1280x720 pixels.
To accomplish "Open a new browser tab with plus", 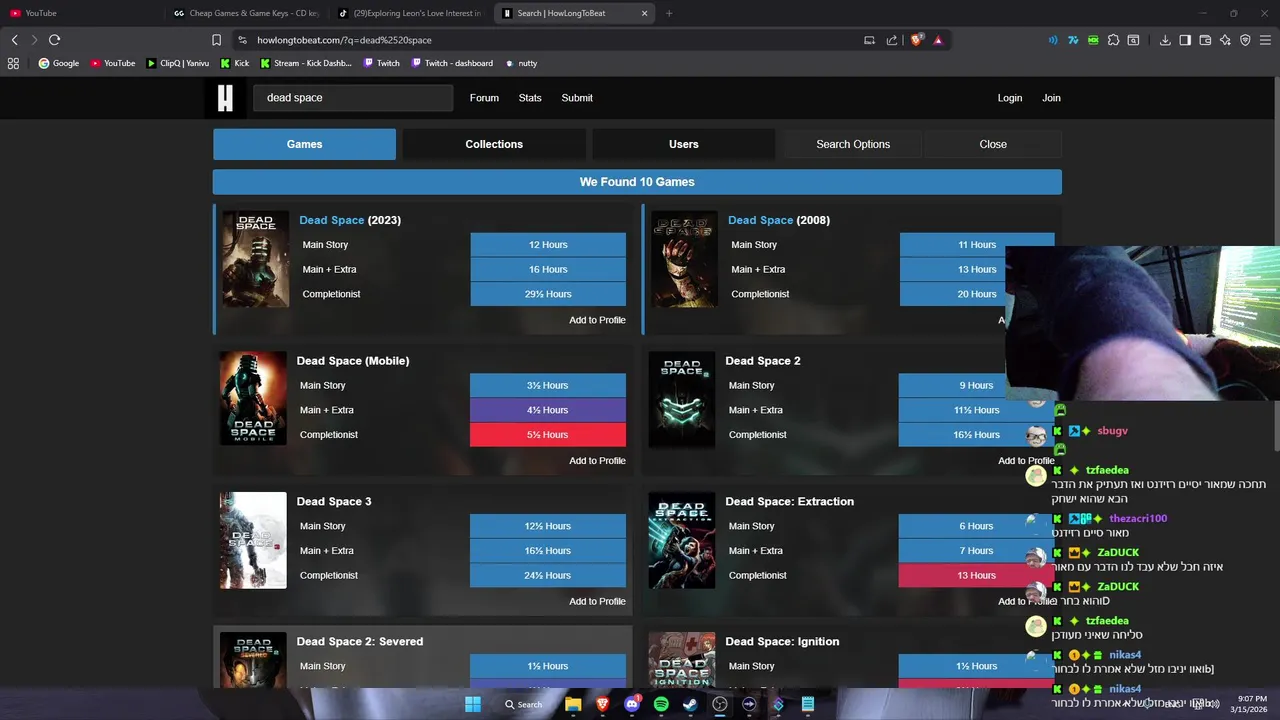I will (669, 13).
